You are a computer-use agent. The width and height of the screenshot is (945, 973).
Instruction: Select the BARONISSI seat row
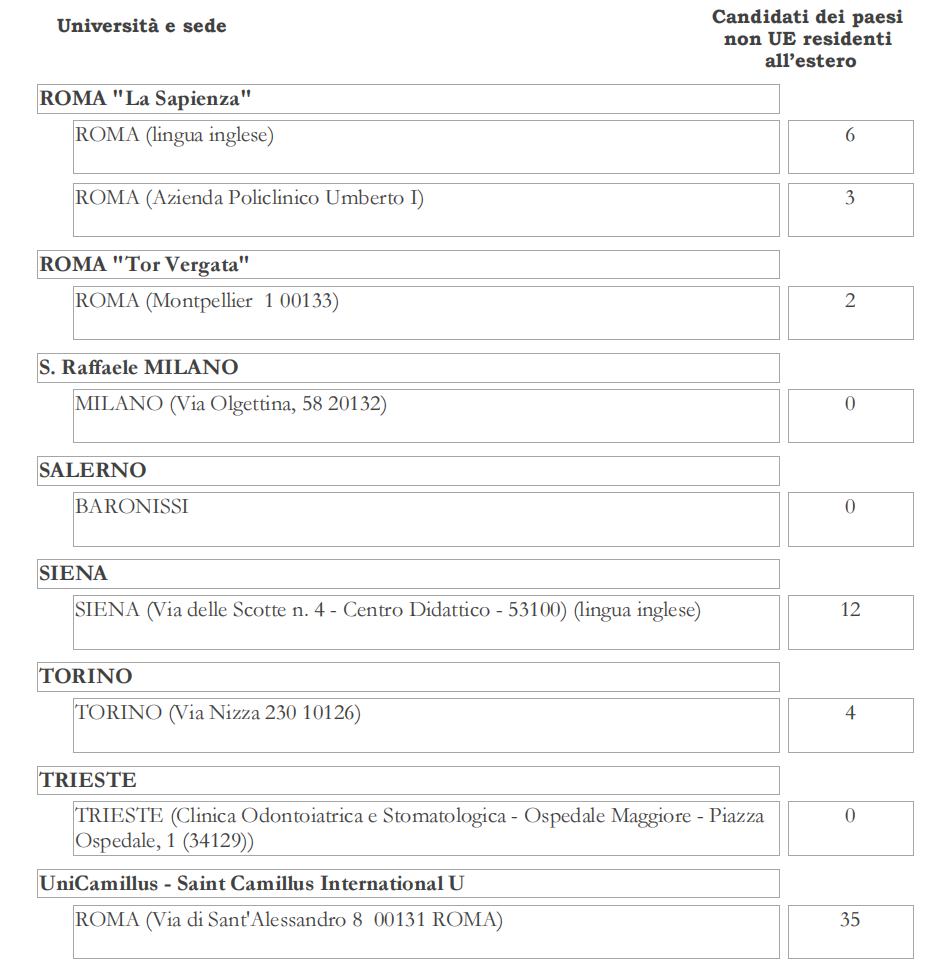pos(426,519)
